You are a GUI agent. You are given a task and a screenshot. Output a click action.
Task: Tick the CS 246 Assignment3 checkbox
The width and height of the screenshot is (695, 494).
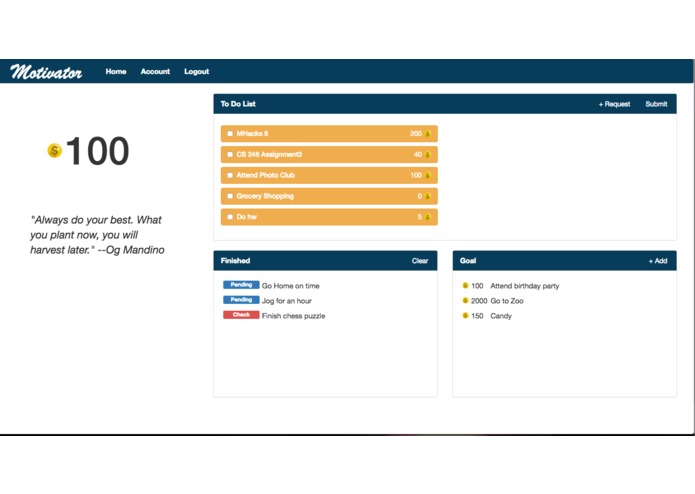(x=230, y=154)
